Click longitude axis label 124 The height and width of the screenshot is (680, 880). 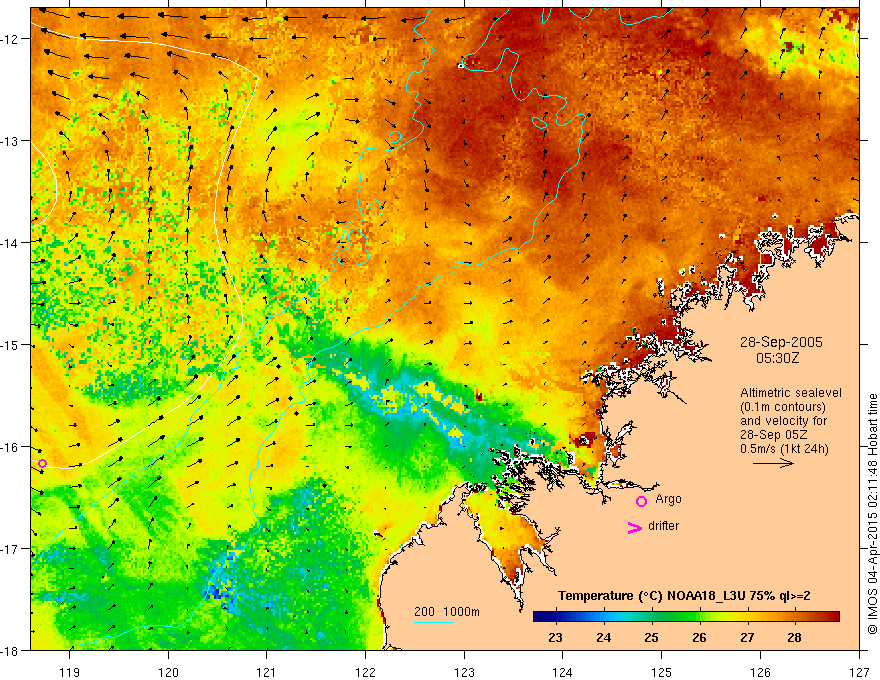(x=563, y=672)
